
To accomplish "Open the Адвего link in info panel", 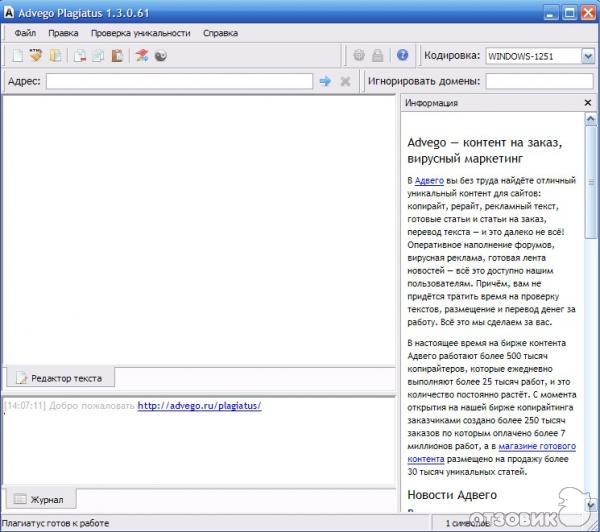I will click(x=429, y=180).
